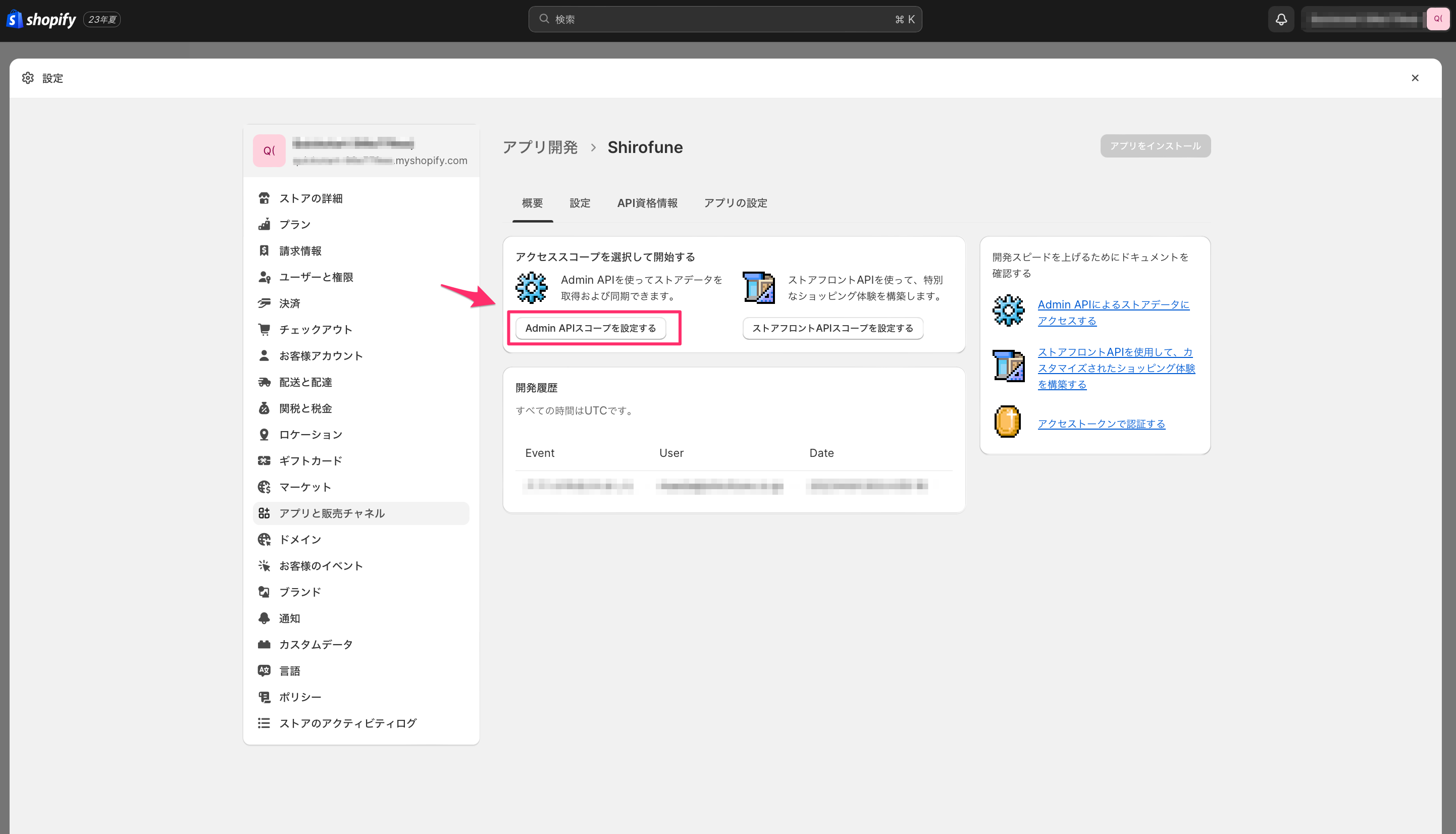
Task: Click the search magnifier icon
Action: point(544,19)
